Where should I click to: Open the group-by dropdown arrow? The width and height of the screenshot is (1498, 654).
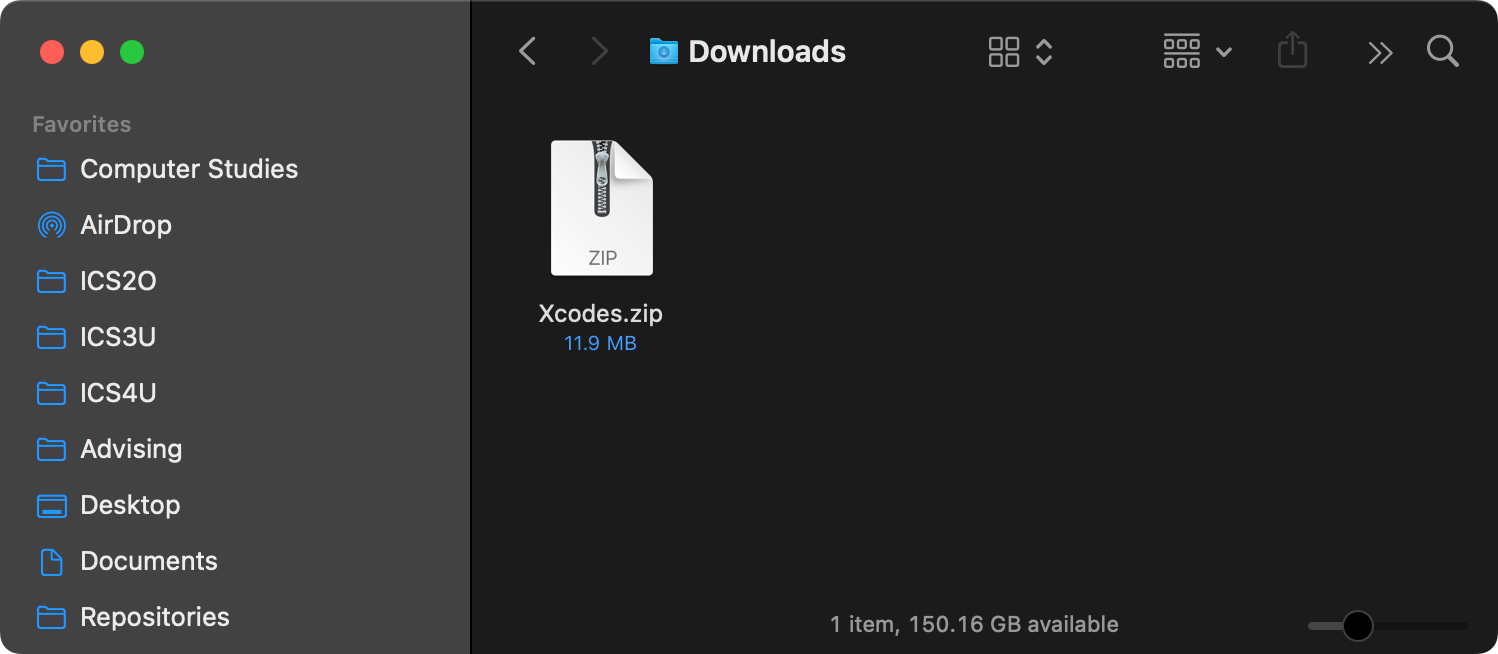pyautogui.click(x=1224, y=51)
